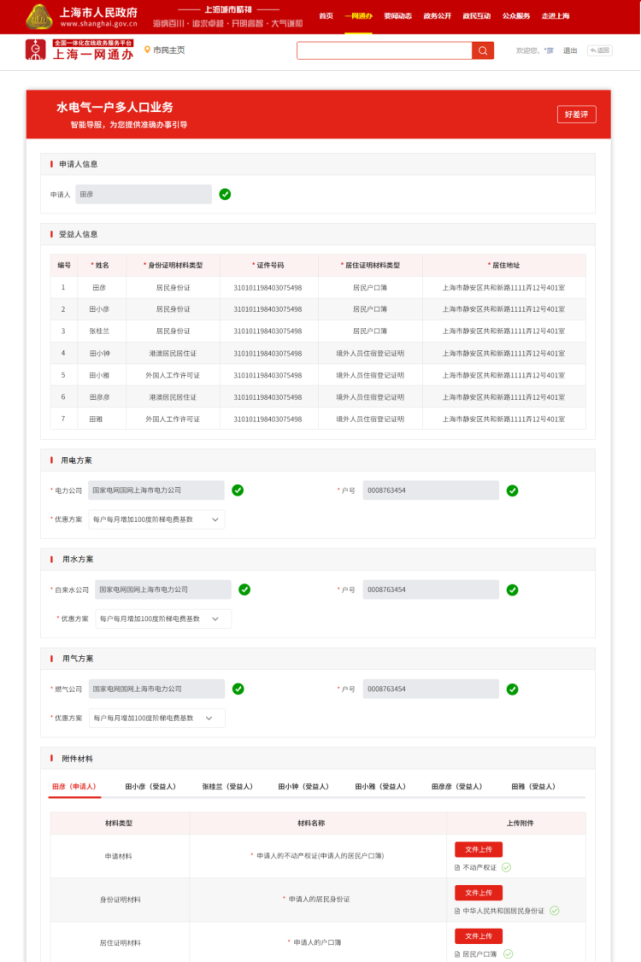Click green check beside gas 户号 field
The width and height of the screenshot is (641, 962).
click(x=512, y=689)
